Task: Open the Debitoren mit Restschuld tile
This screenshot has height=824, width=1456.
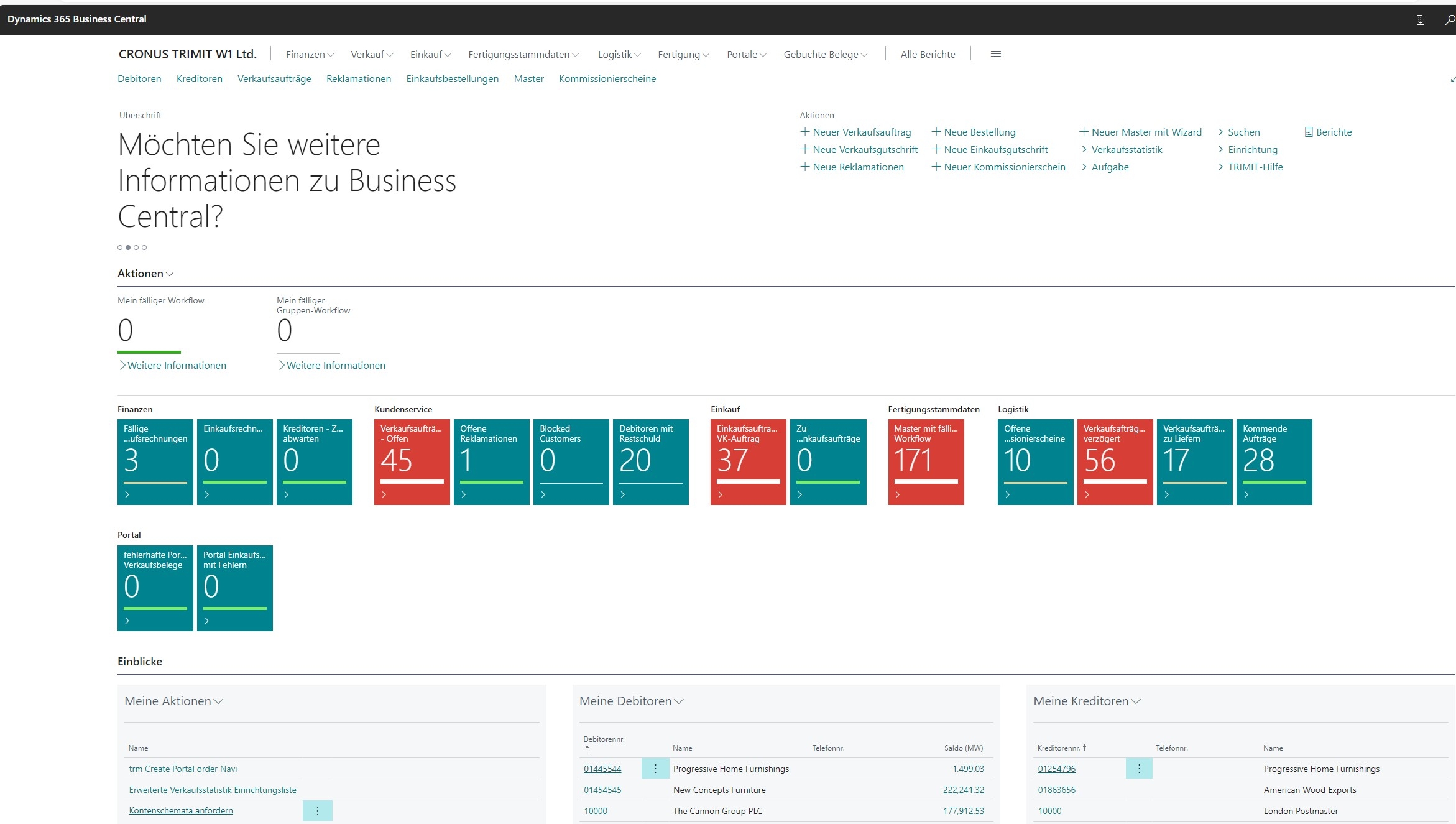Action: tap(650, 461)
